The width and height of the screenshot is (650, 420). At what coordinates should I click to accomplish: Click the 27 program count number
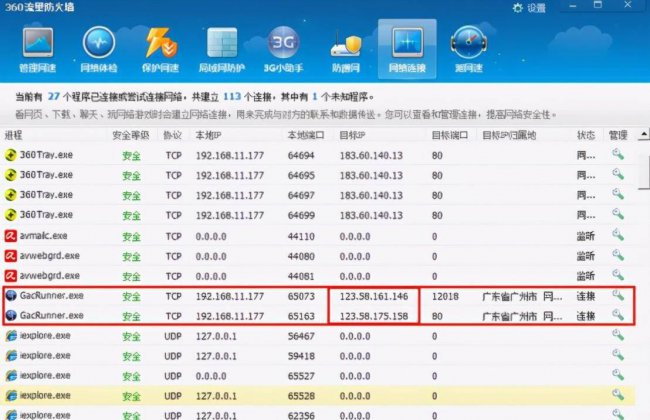tap(53, 97)
